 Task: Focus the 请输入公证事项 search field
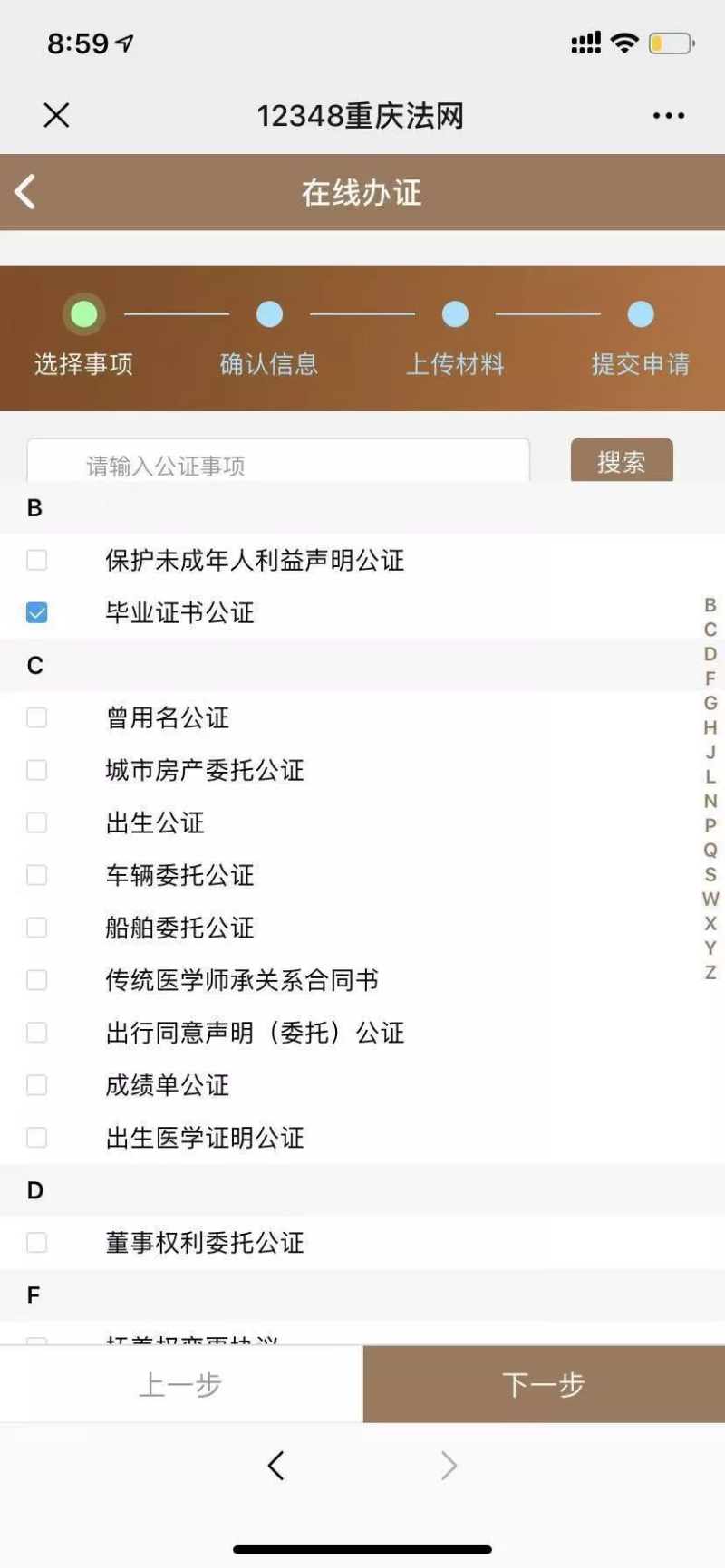pyautogui.click(x=278, y=461)
